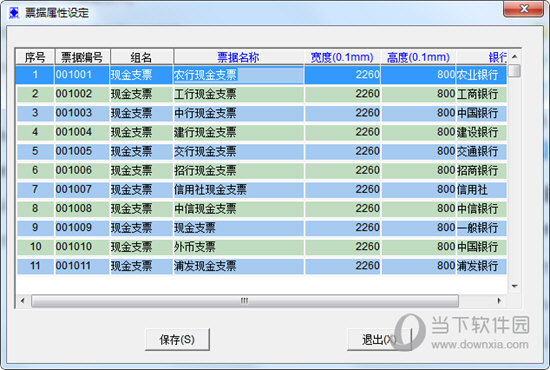This screenshot has width=550, height=370.
Task: Click the vertical scrollbar down arrow
Action: pos(515,286)
